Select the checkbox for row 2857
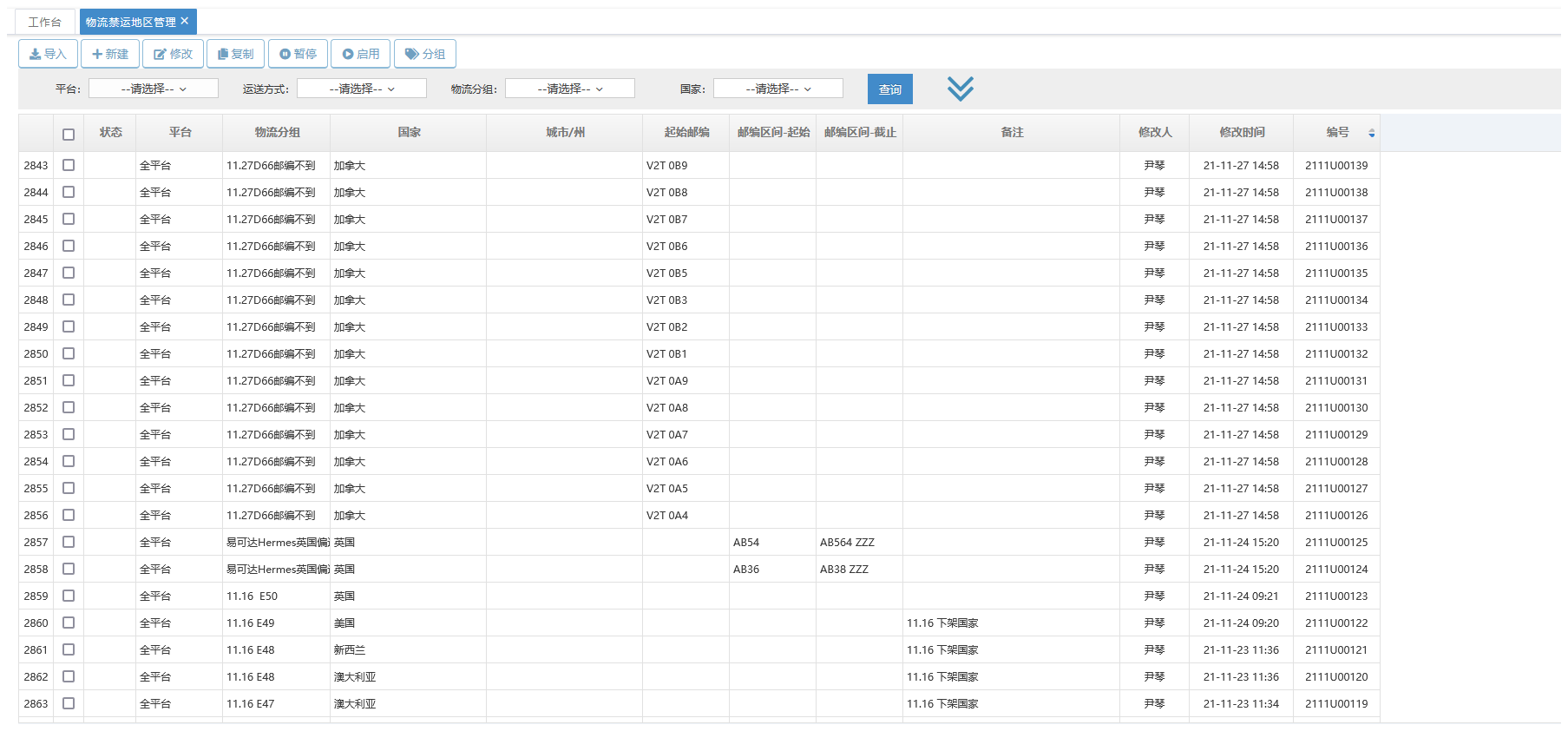This screenshot has height=738, width=1568. tap(69, 542)
